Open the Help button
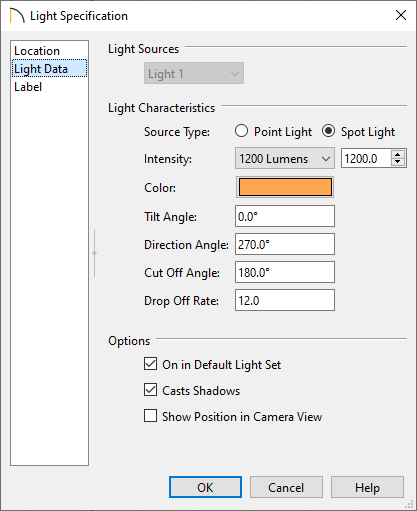Image resolution: width=417 pixels, height=511 pixels. (x=367, y=487)
